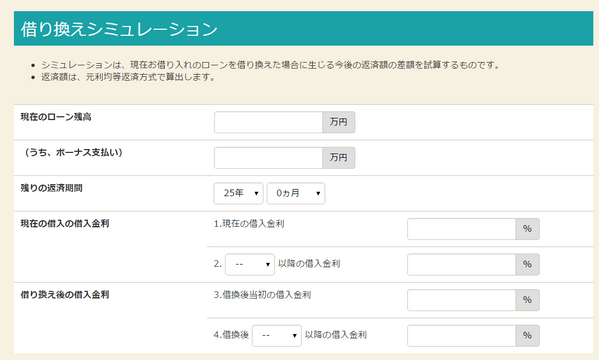The height and width of the screenshot is (360, 599).
Task: Click the note 返済額は、元利均等返済方式で算出します。
Action: 129,77
